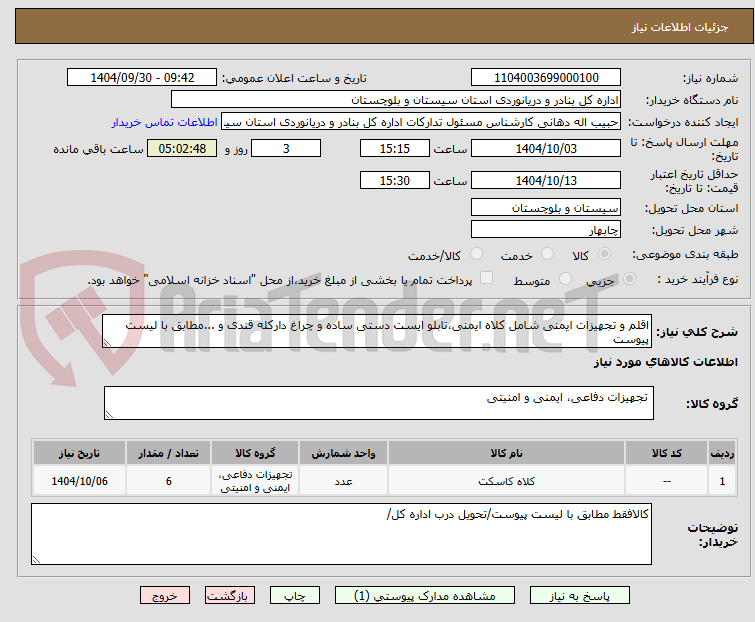Click the گروه کالا table column header

[255, 453]
